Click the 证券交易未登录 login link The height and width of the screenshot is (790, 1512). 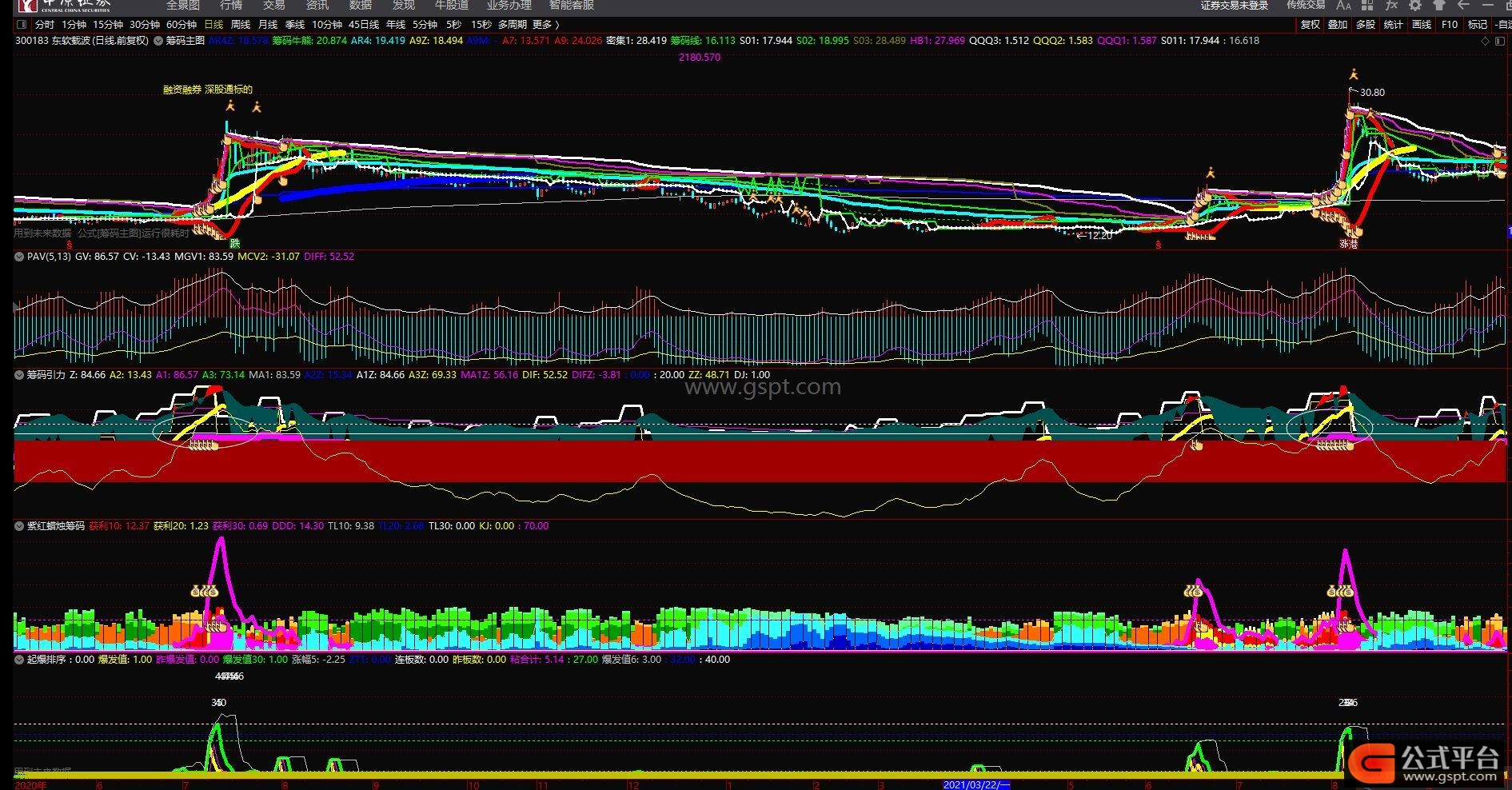point(1235,6)
